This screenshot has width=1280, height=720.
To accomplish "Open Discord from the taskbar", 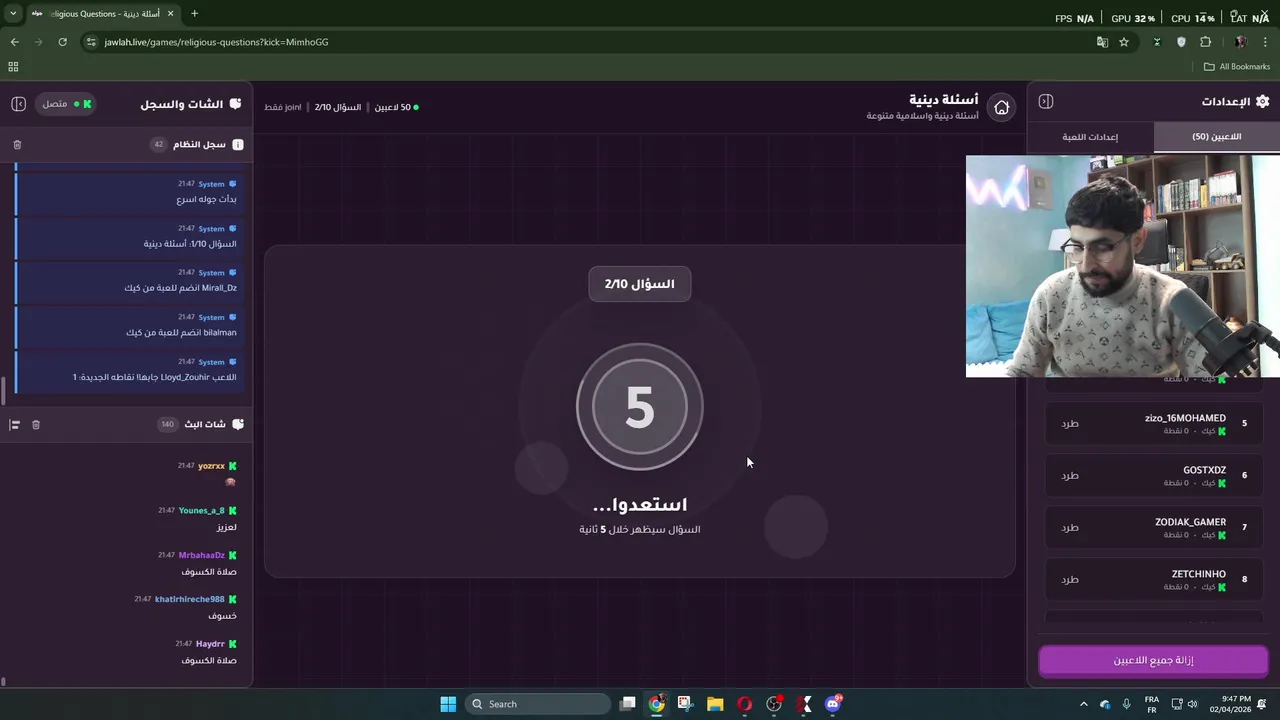I will tap(833, 704).
